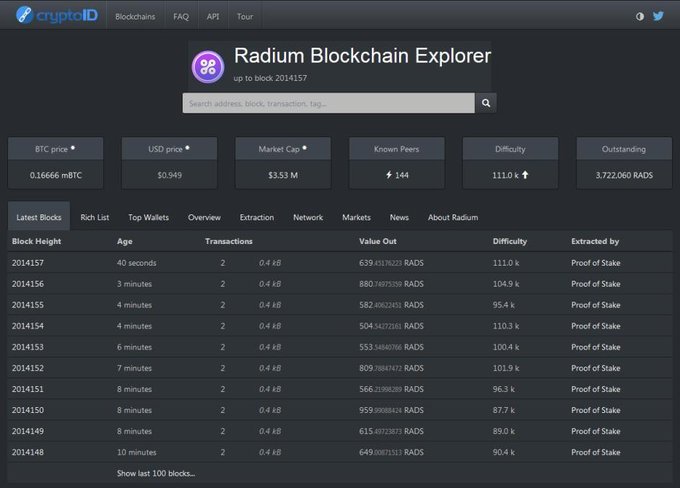Click the 3,722,060 RADS outstanding value
The width and height of the screenshot is (680, 488).
(624, 175)
